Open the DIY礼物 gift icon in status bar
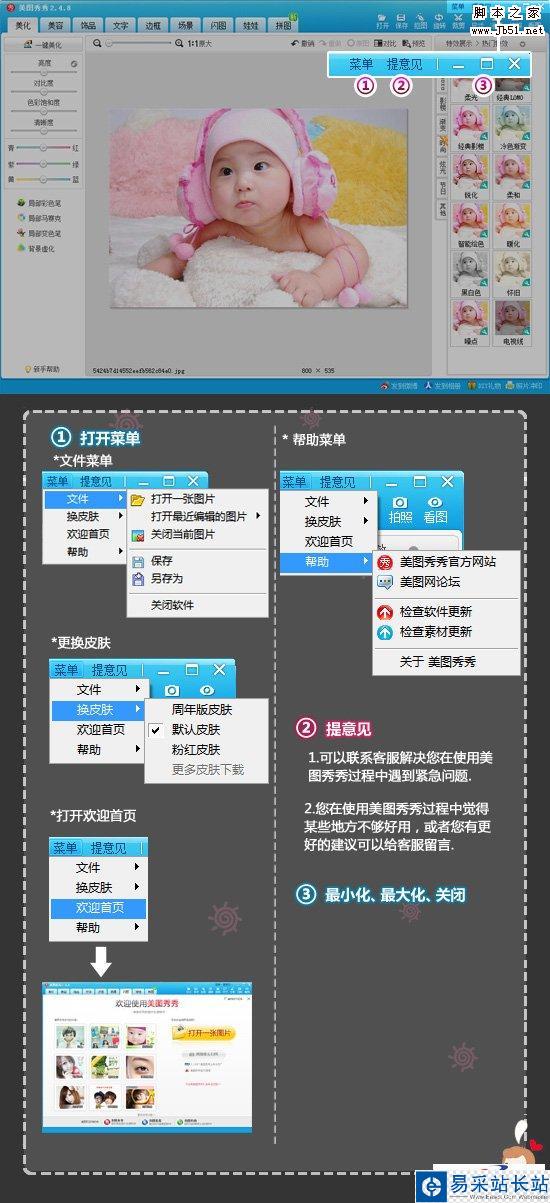 point(483,385)
